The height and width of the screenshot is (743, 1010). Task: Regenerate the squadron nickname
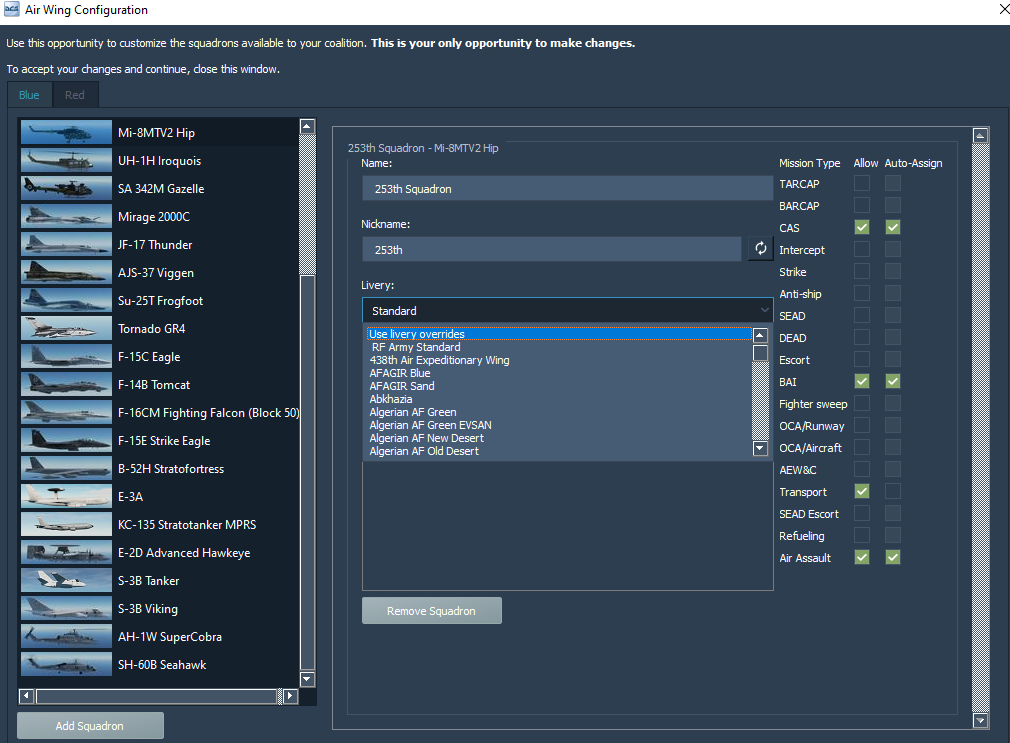point(760,248)
